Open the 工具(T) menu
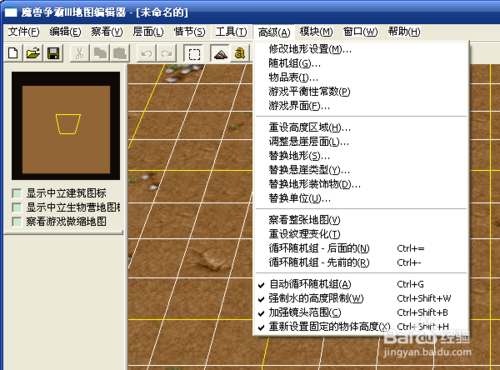The image size is (500, 370). tap(231, 32)
